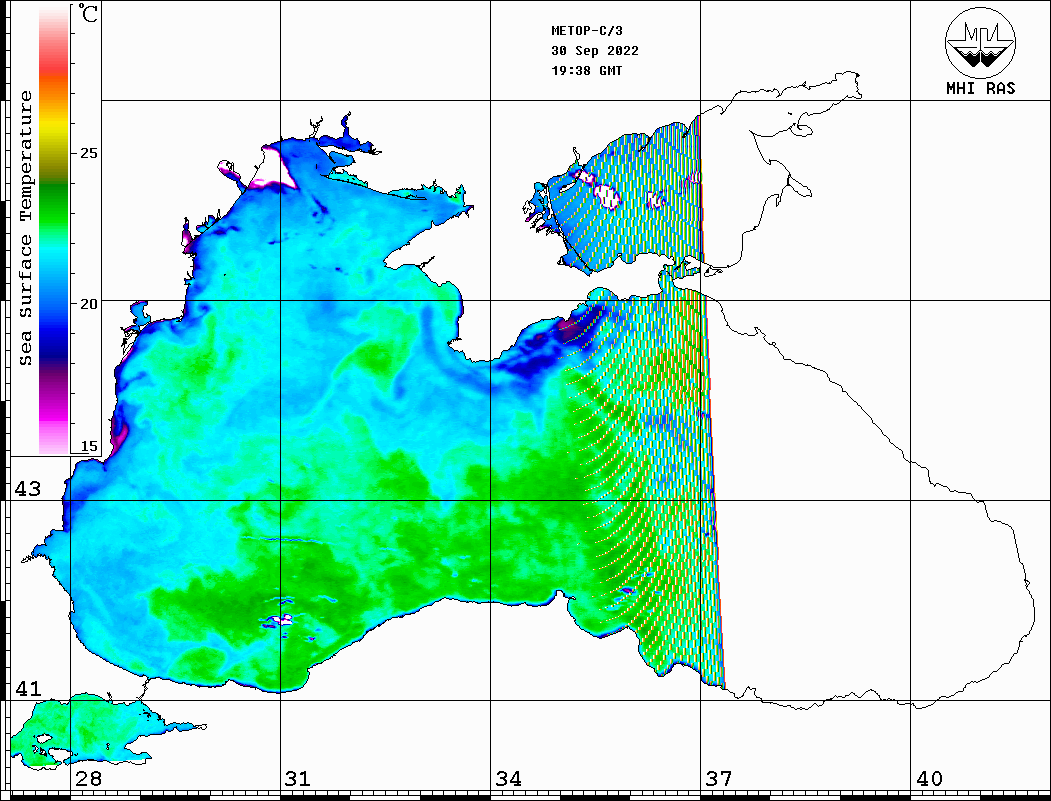Click the '19:38 GMT' time text
Screen dimensions: 1051x801
586,70
